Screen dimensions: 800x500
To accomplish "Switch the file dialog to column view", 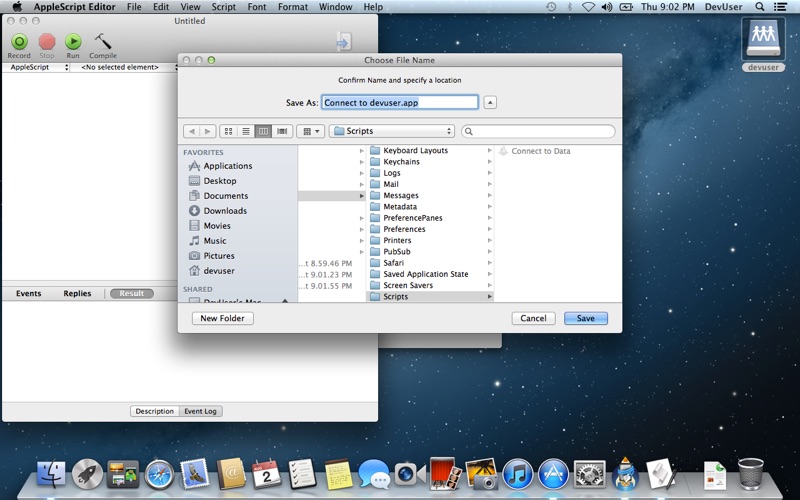I will [x=263, y=131].
